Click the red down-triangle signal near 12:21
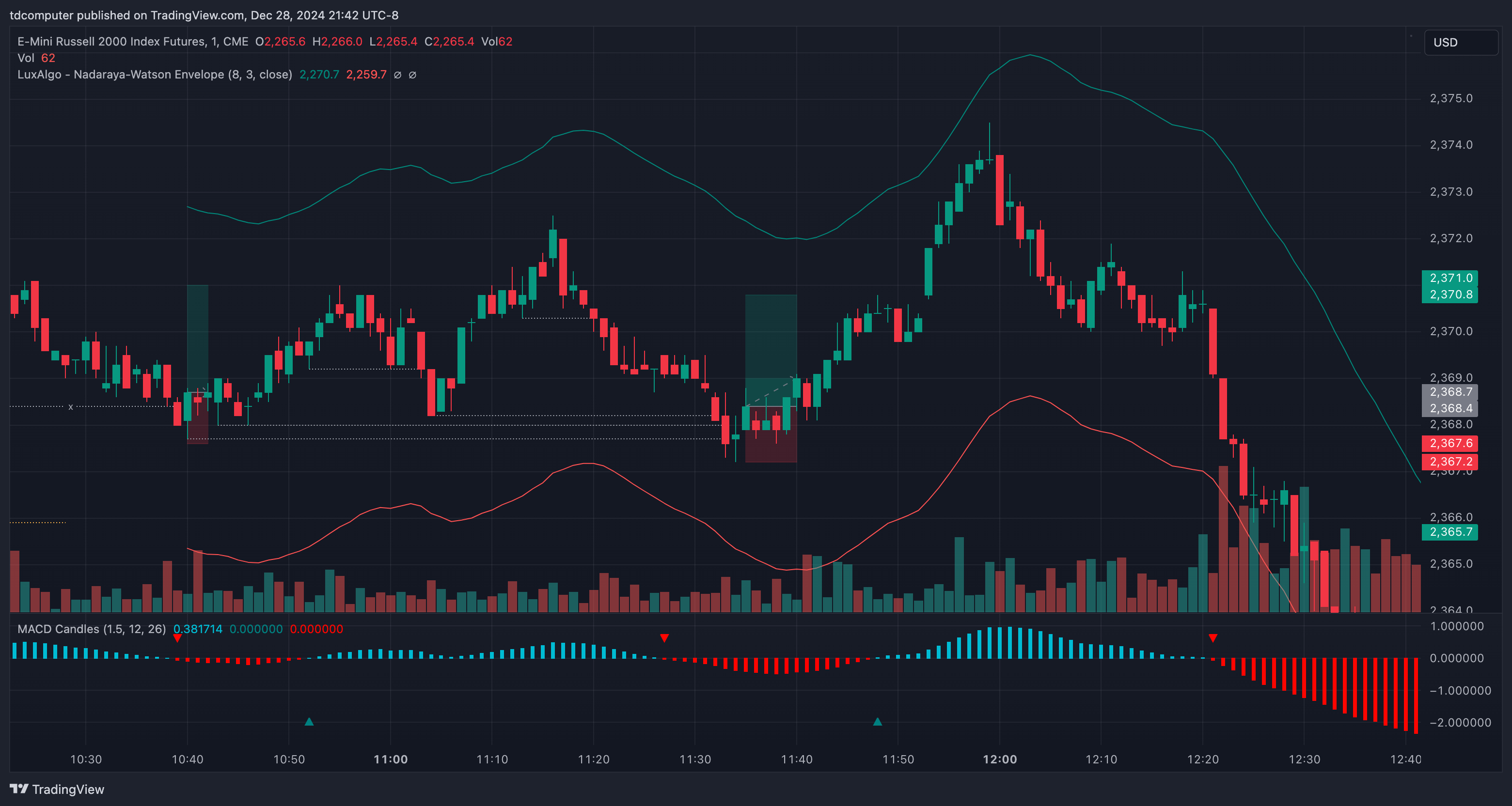The image size is (1512, 806). pos(1213,638)
